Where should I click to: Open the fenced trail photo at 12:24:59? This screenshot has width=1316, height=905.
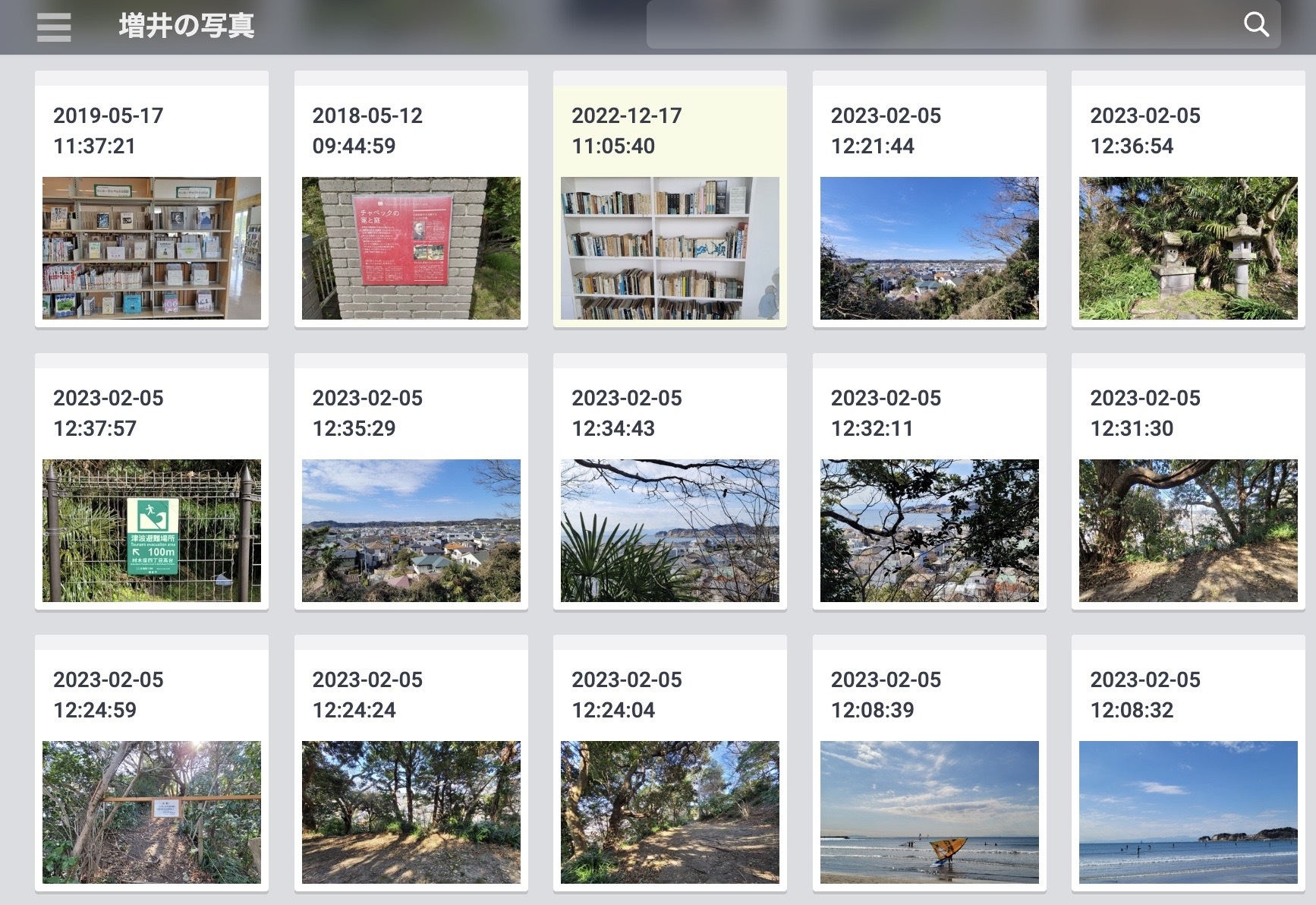click(152, 812)
